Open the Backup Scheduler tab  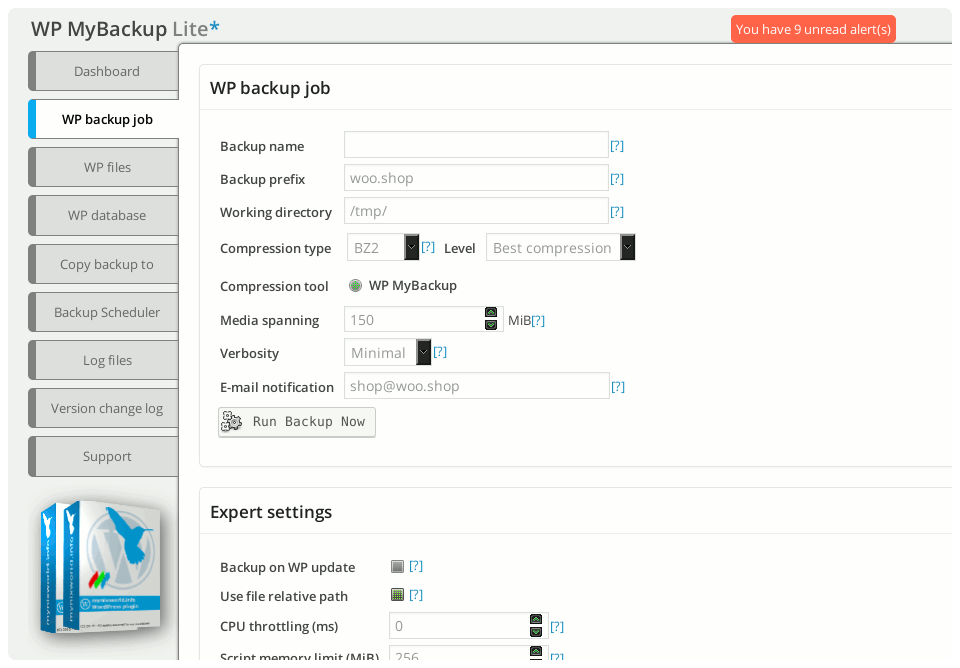point(104,312)
